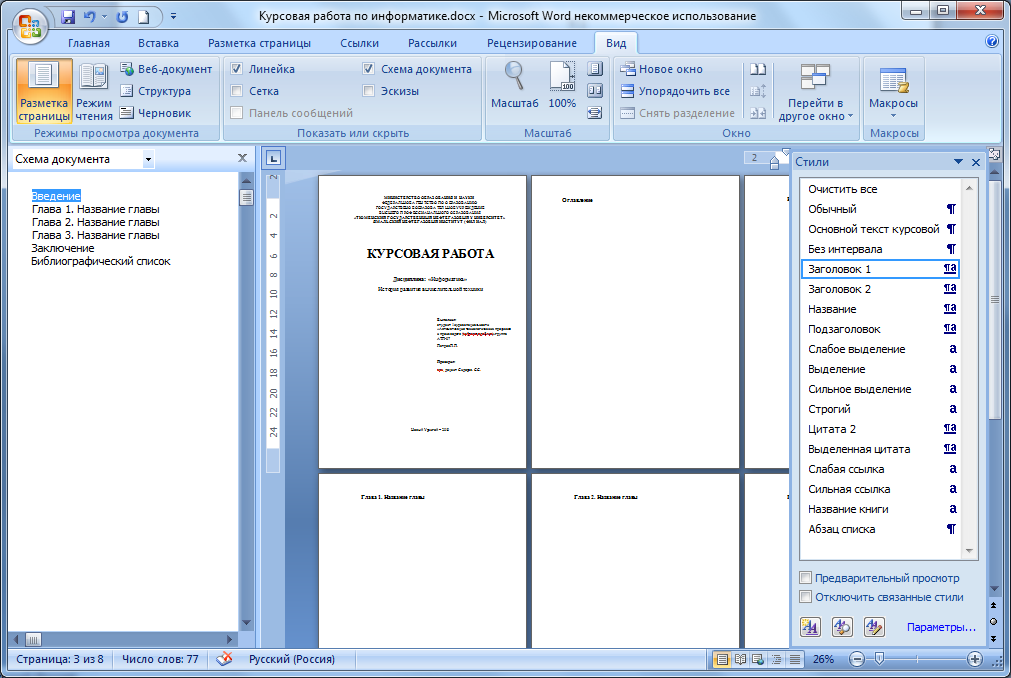Click New Style icon in Стили panel
This screenshot has height=678, width=1011.
tap(810, 626)
